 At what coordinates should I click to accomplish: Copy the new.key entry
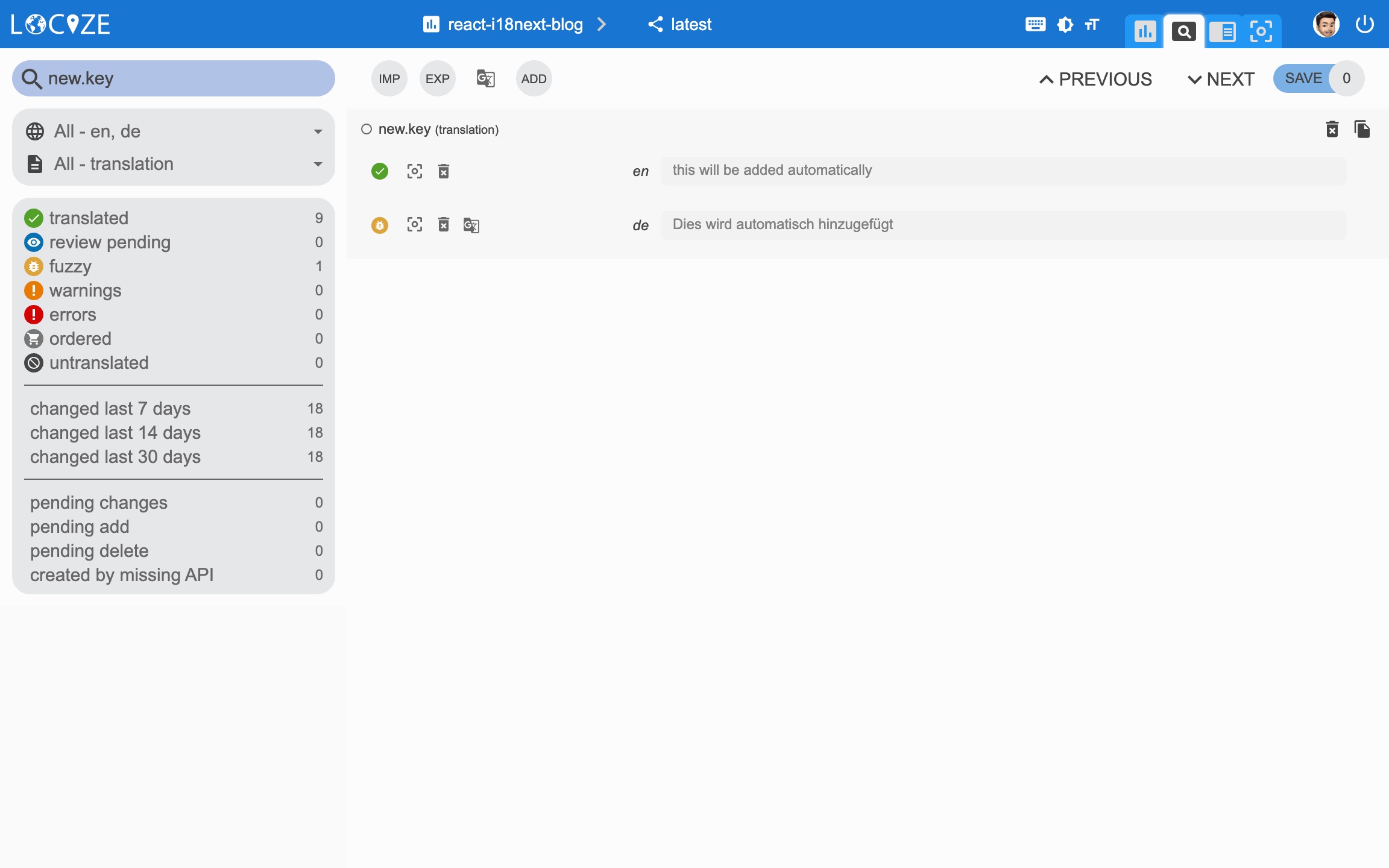(1362, 129)
